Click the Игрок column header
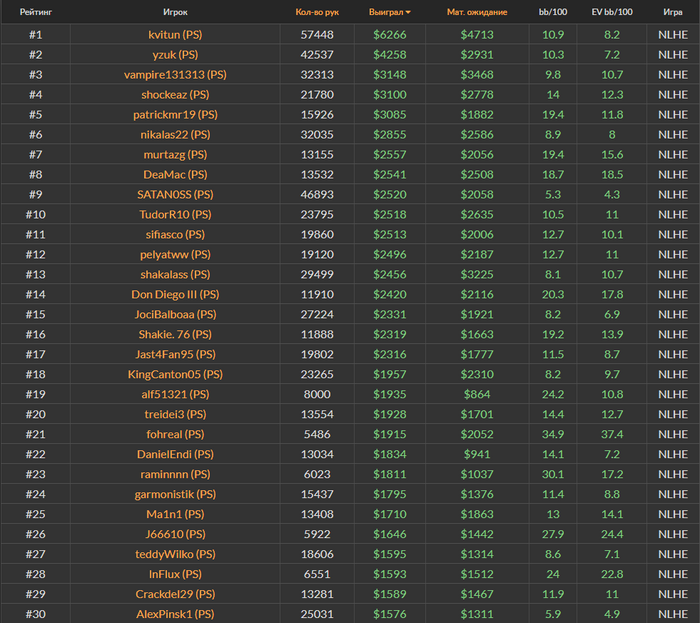The width and height of the screenshot is (700, 623). point(175,12)
